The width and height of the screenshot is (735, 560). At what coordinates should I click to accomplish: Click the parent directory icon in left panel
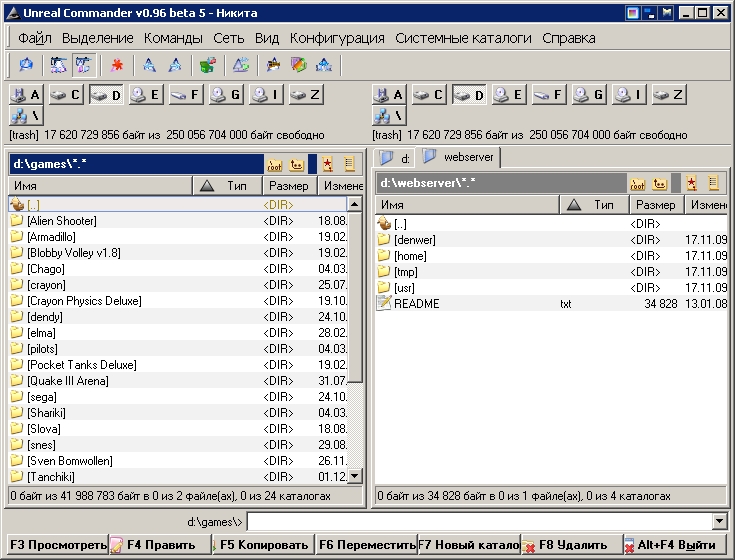tap(297, 164)
